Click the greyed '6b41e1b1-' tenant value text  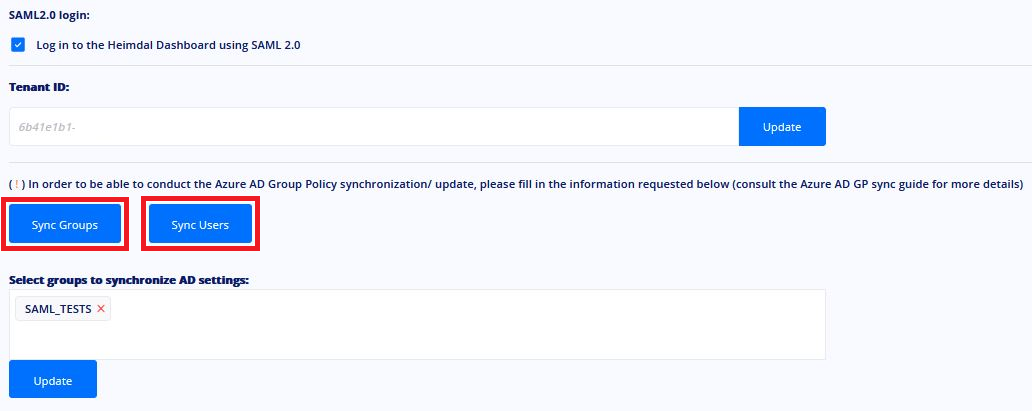(47, 127)
